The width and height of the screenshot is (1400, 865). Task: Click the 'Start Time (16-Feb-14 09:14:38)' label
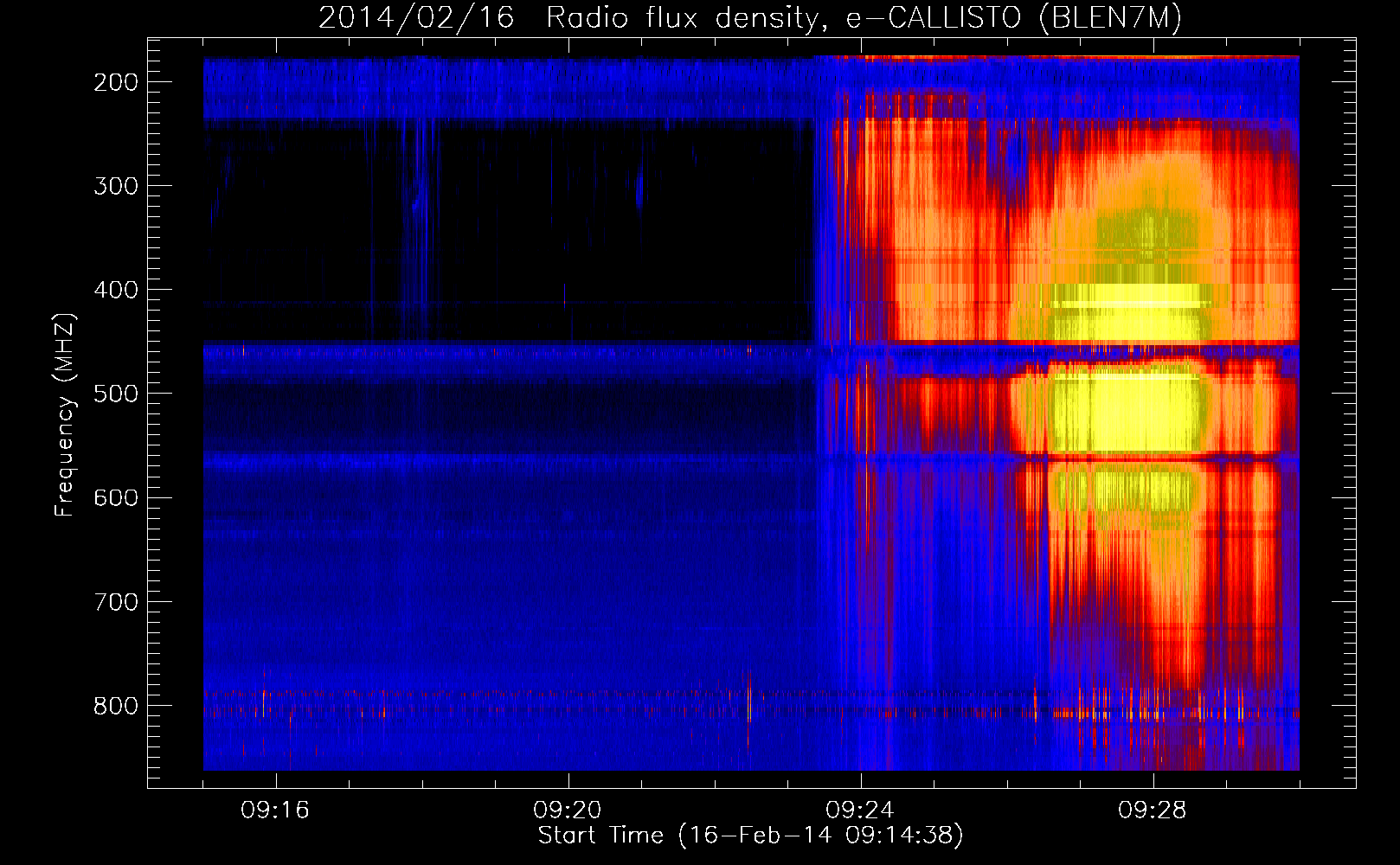pyautogui.click(x=750, y=835)
